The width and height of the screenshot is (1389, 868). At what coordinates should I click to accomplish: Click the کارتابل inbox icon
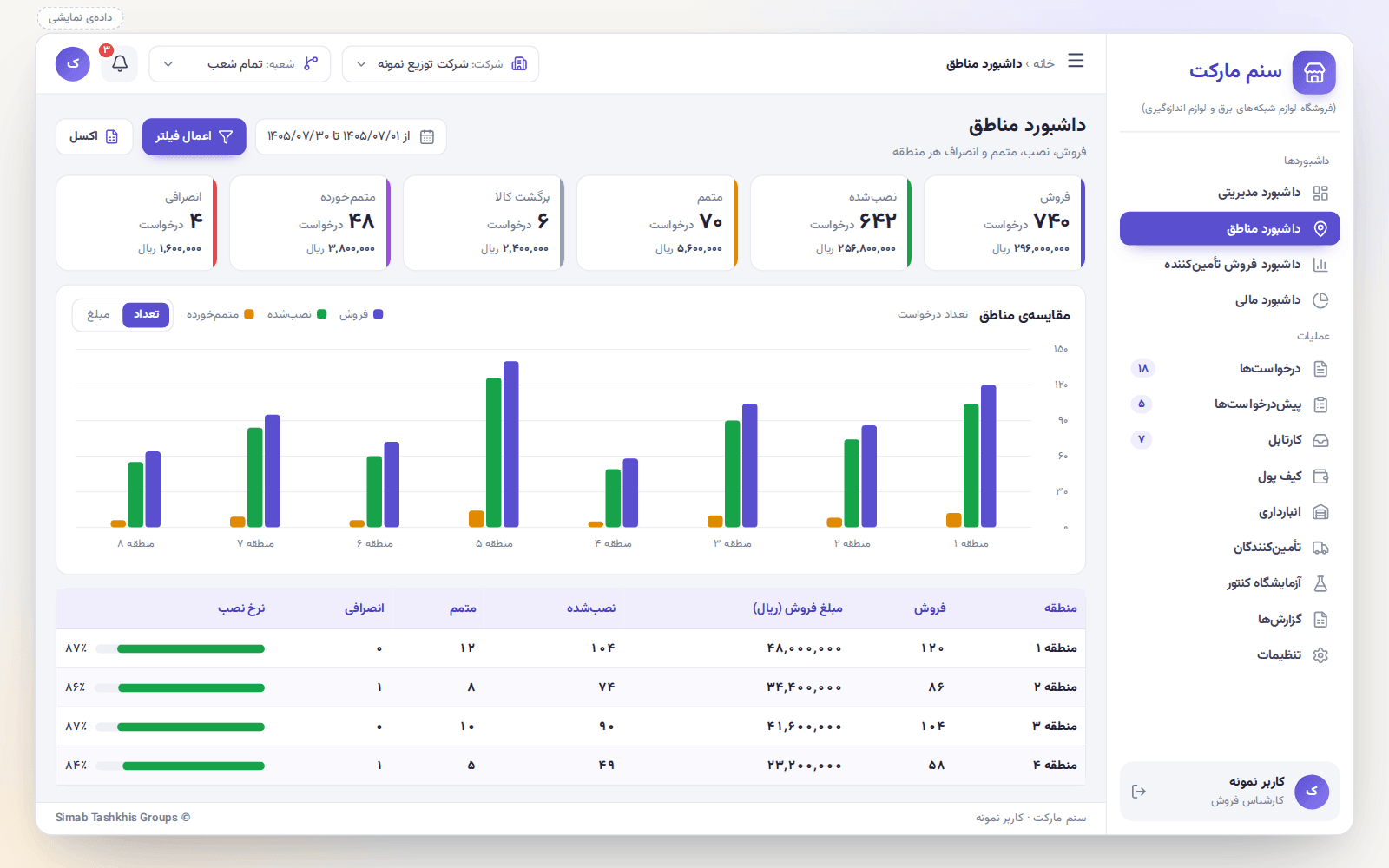(x=1320, y=441)
